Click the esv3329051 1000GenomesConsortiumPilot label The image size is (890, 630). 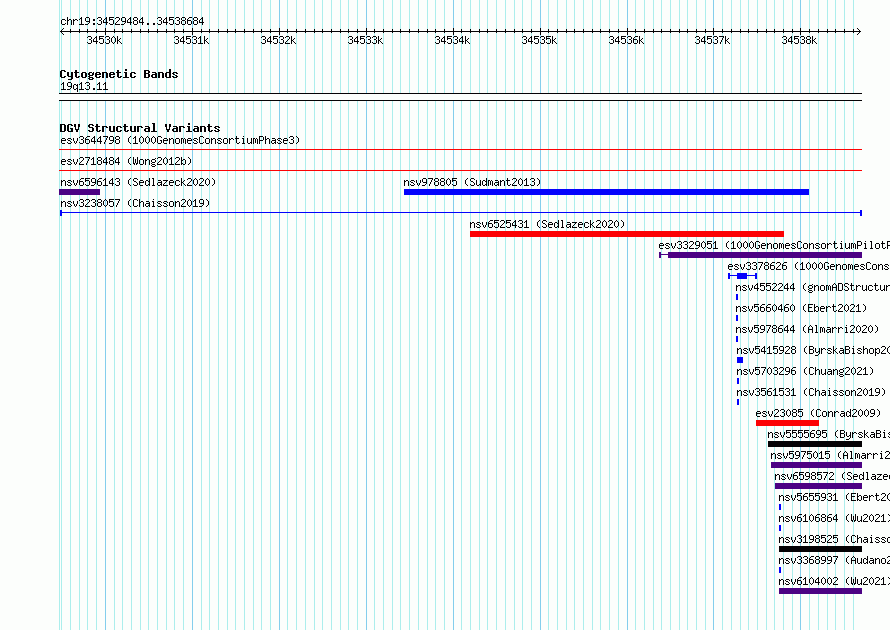[774, 245]
